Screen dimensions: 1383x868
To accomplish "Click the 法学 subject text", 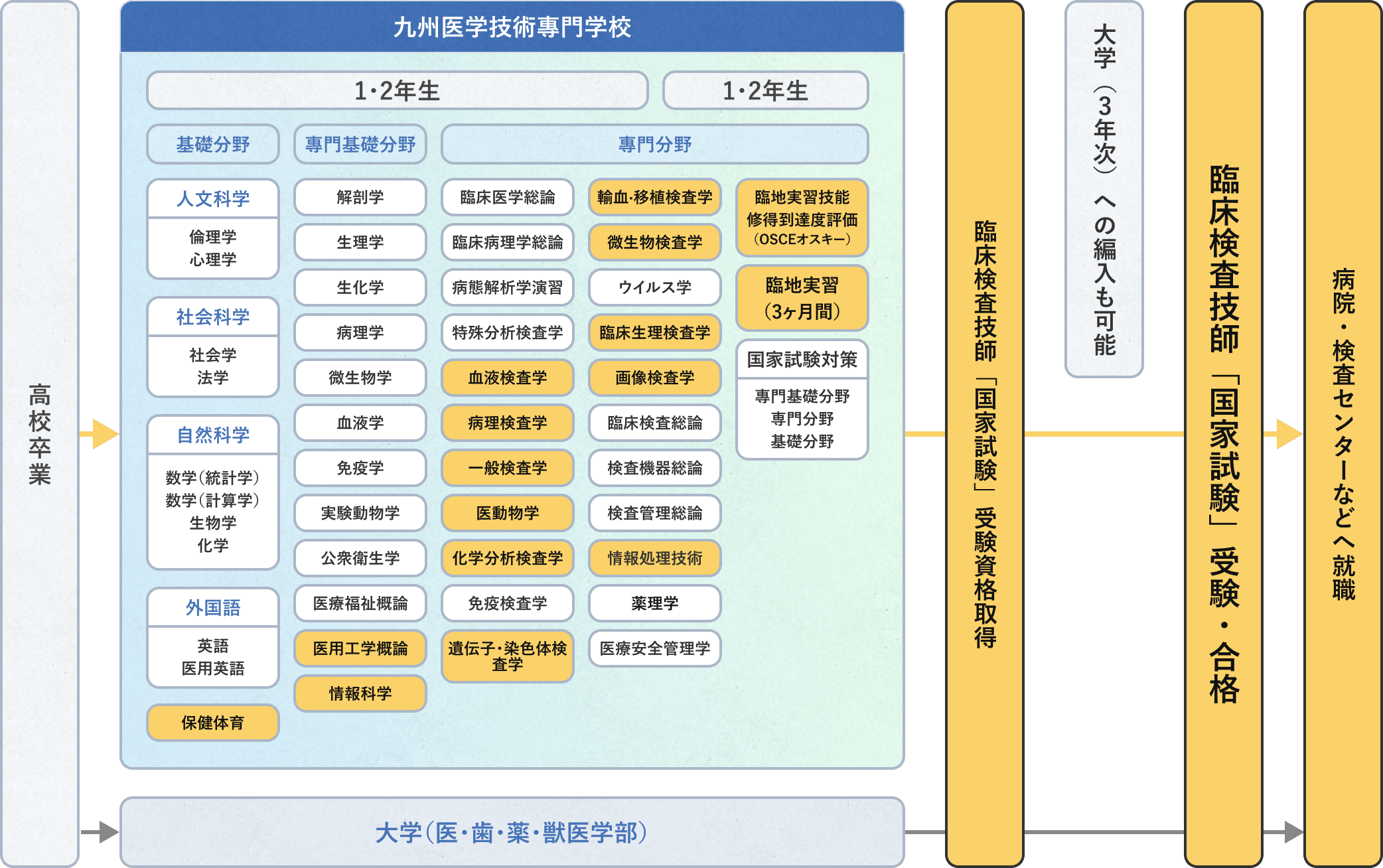I will pos(213,378).
